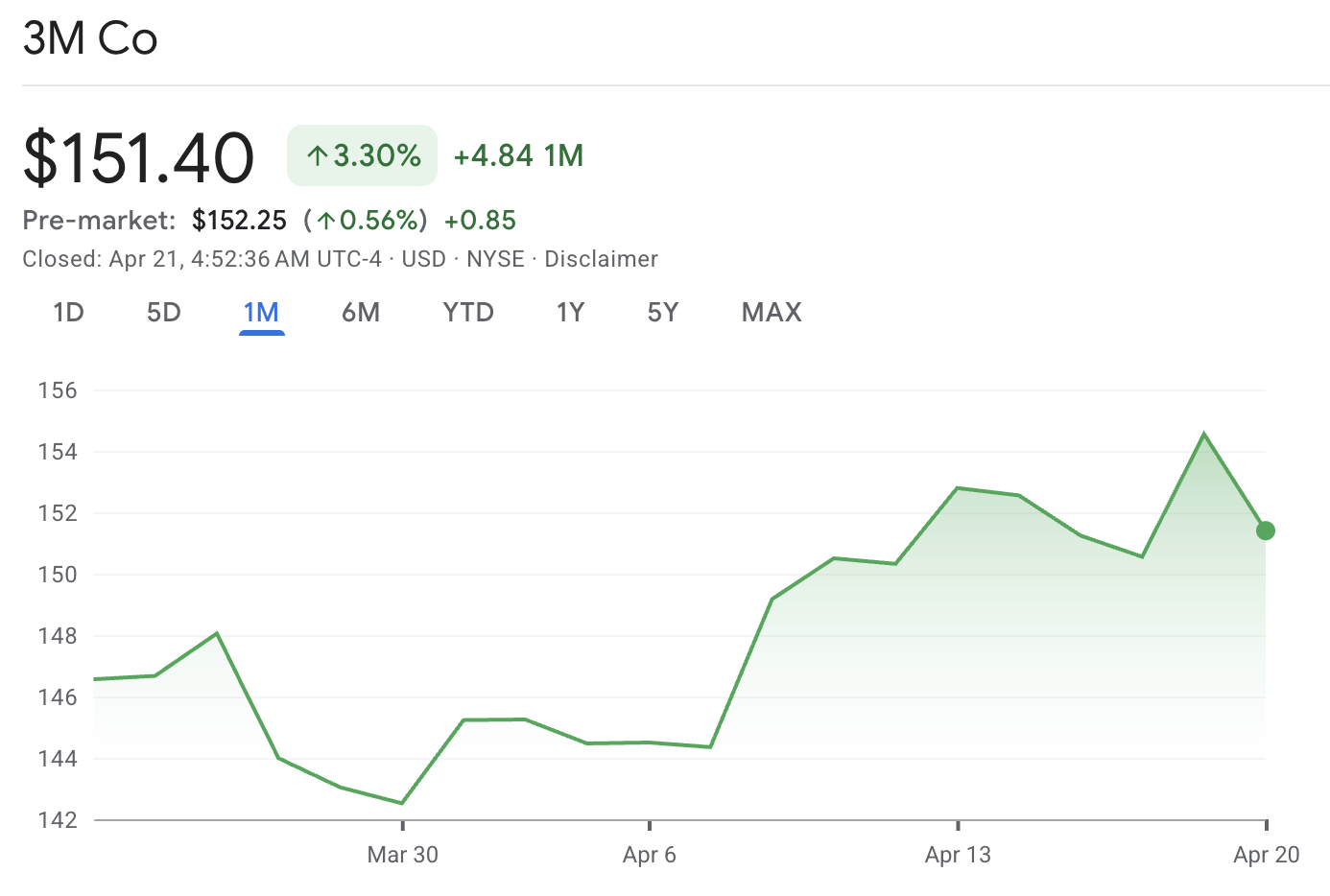Click the green endpoint dot on the chart
The width and height of the screenshot is (1330, 896).
coord(1265,531)
